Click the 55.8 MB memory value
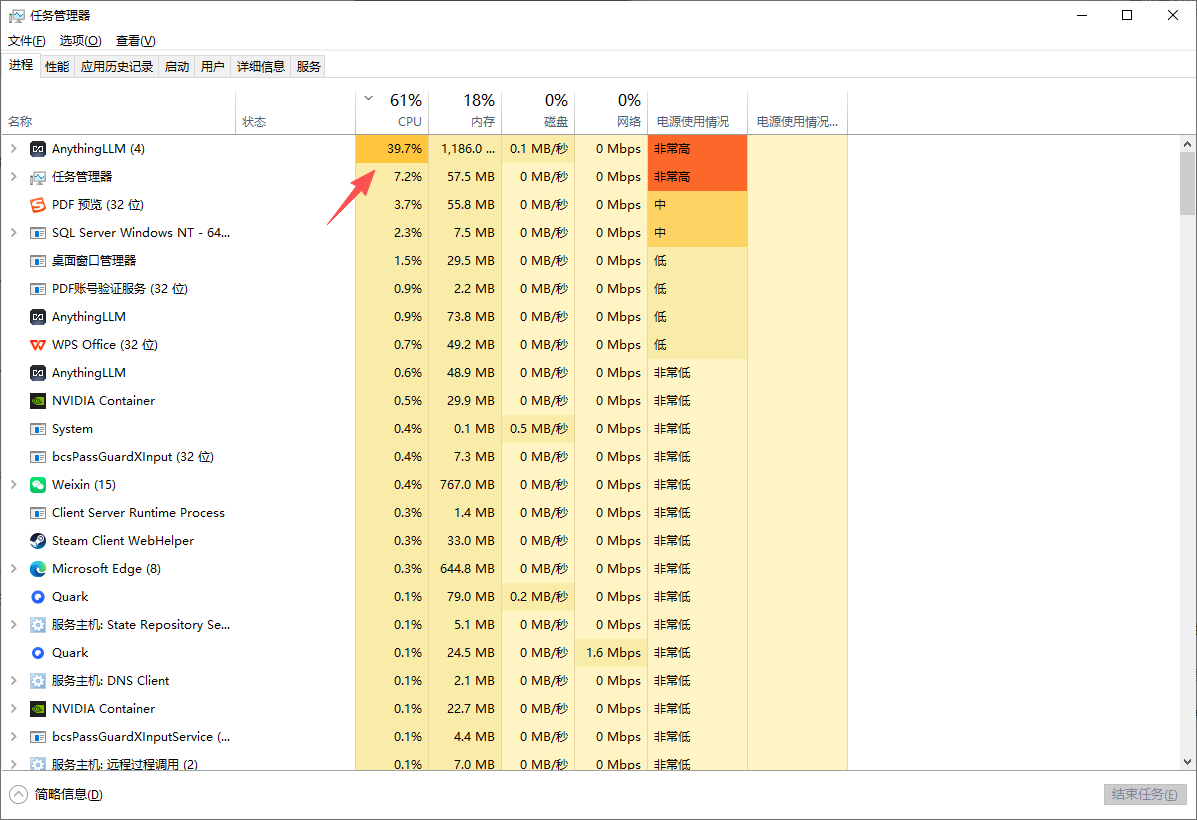Screen dimensions: 1197x820 pos(470,205)
